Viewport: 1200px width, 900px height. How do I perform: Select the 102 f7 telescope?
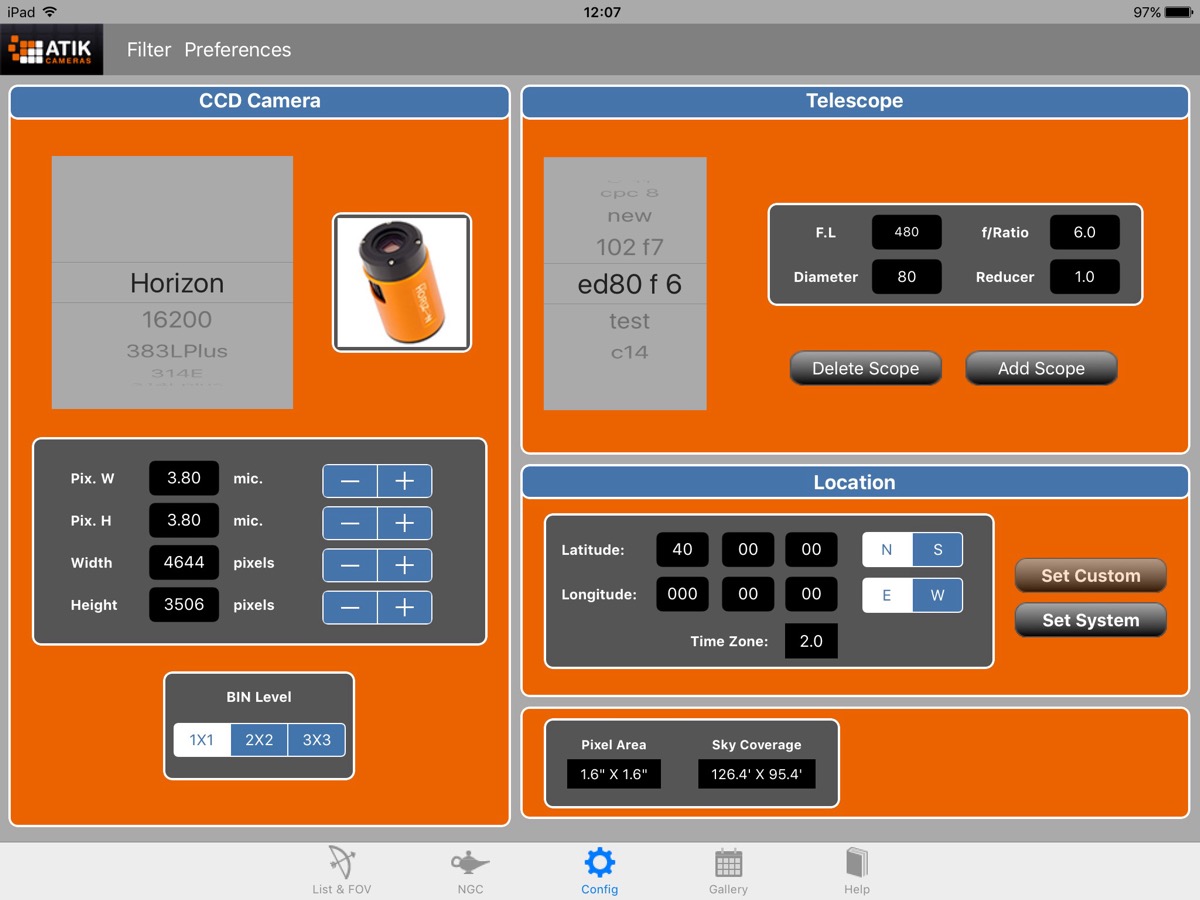[x=625, y=246]
